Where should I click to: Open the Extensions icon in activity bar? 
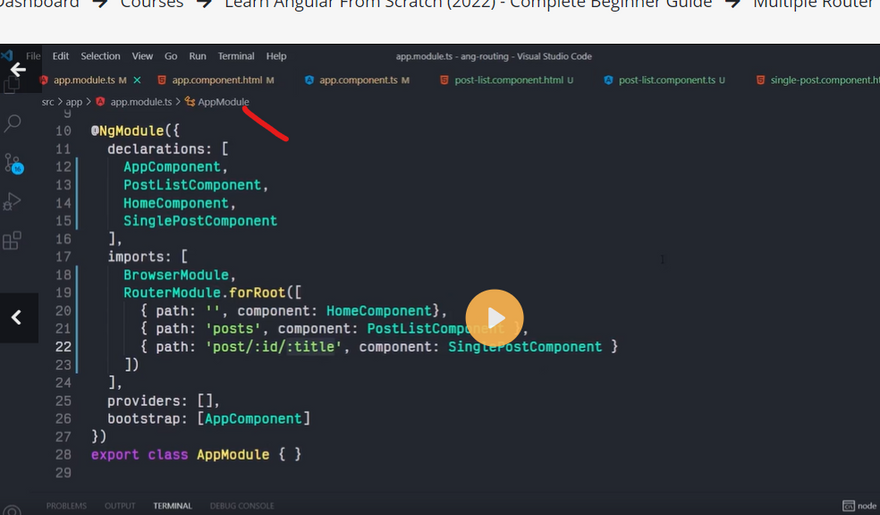(x=13, y=241)
